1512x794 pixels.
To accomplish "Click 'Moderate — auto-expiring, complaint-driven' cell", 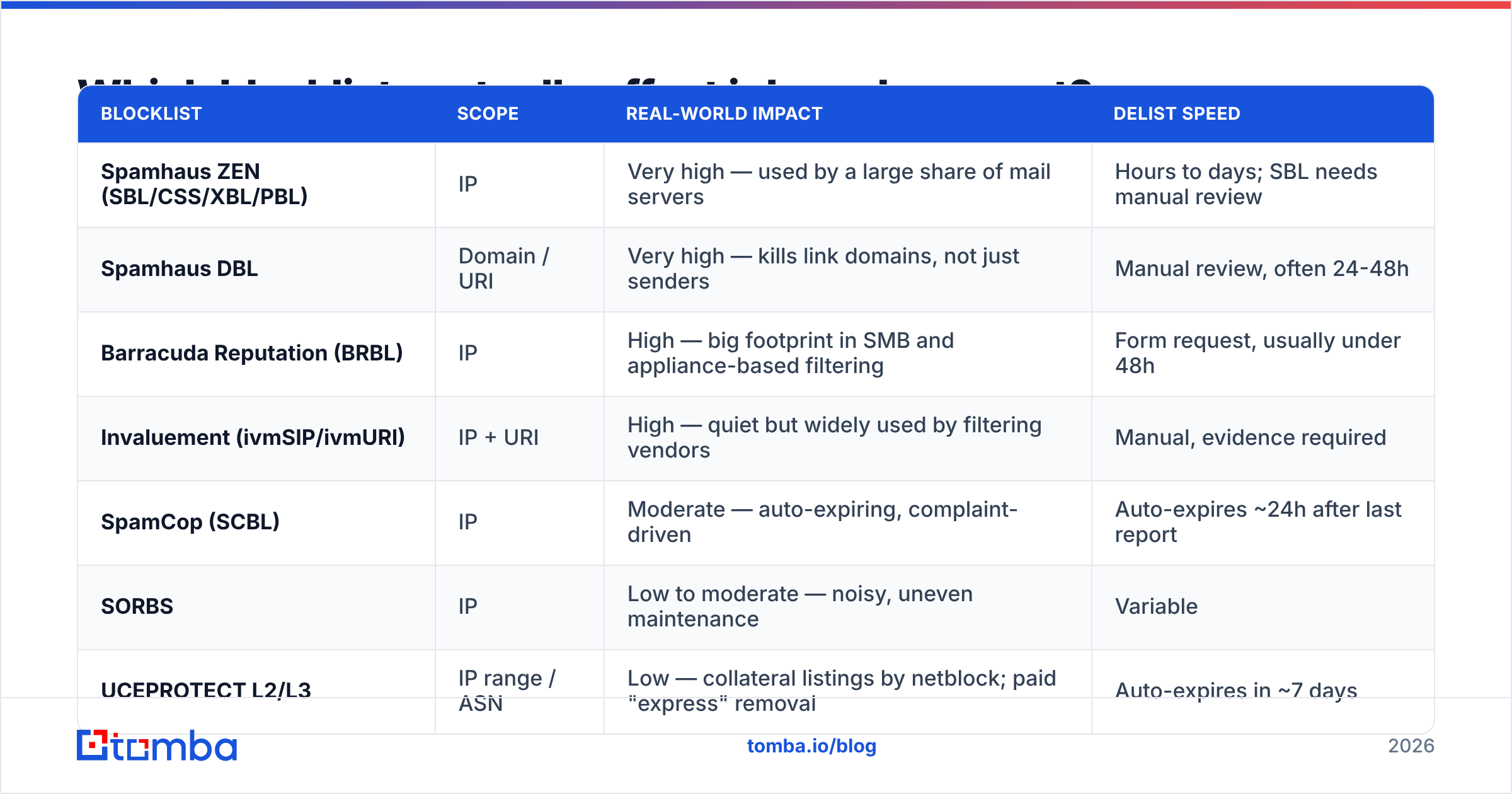I will pos(848,522).
